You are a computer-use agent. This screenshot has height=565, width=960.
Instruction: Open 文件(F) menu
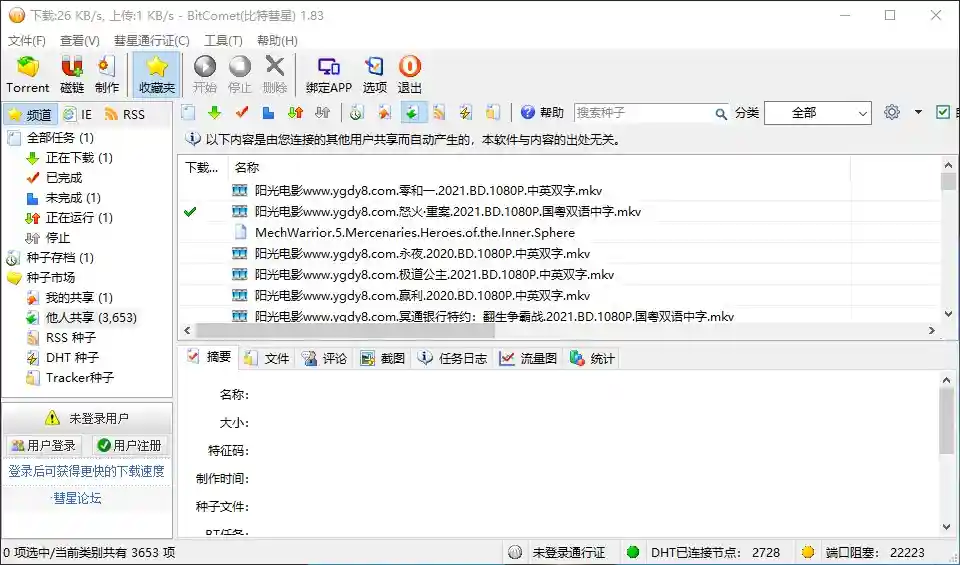tap(26, 40)
